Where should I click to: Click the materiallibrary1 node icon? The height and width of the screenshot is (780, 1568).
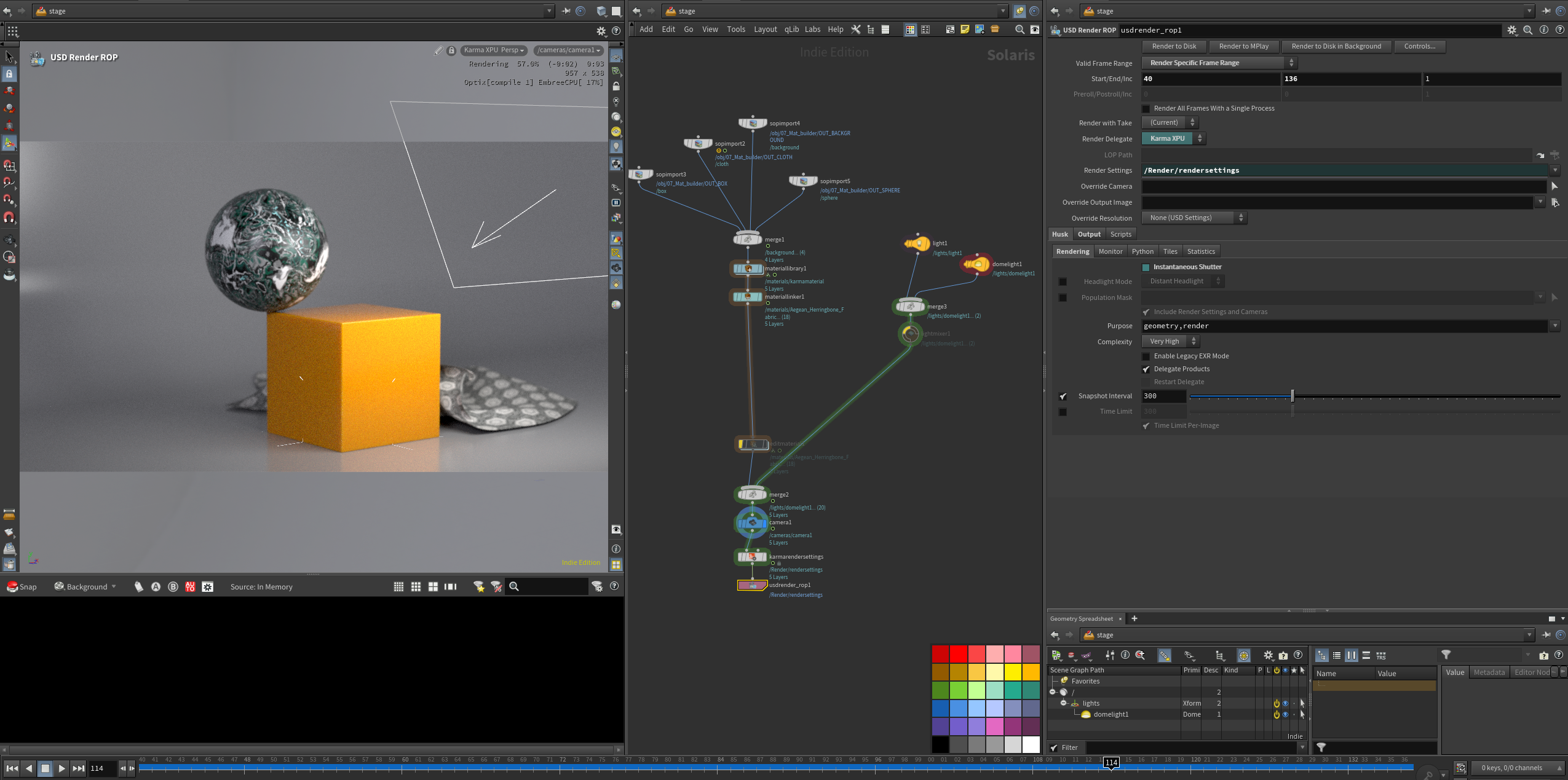coord(748,269)
